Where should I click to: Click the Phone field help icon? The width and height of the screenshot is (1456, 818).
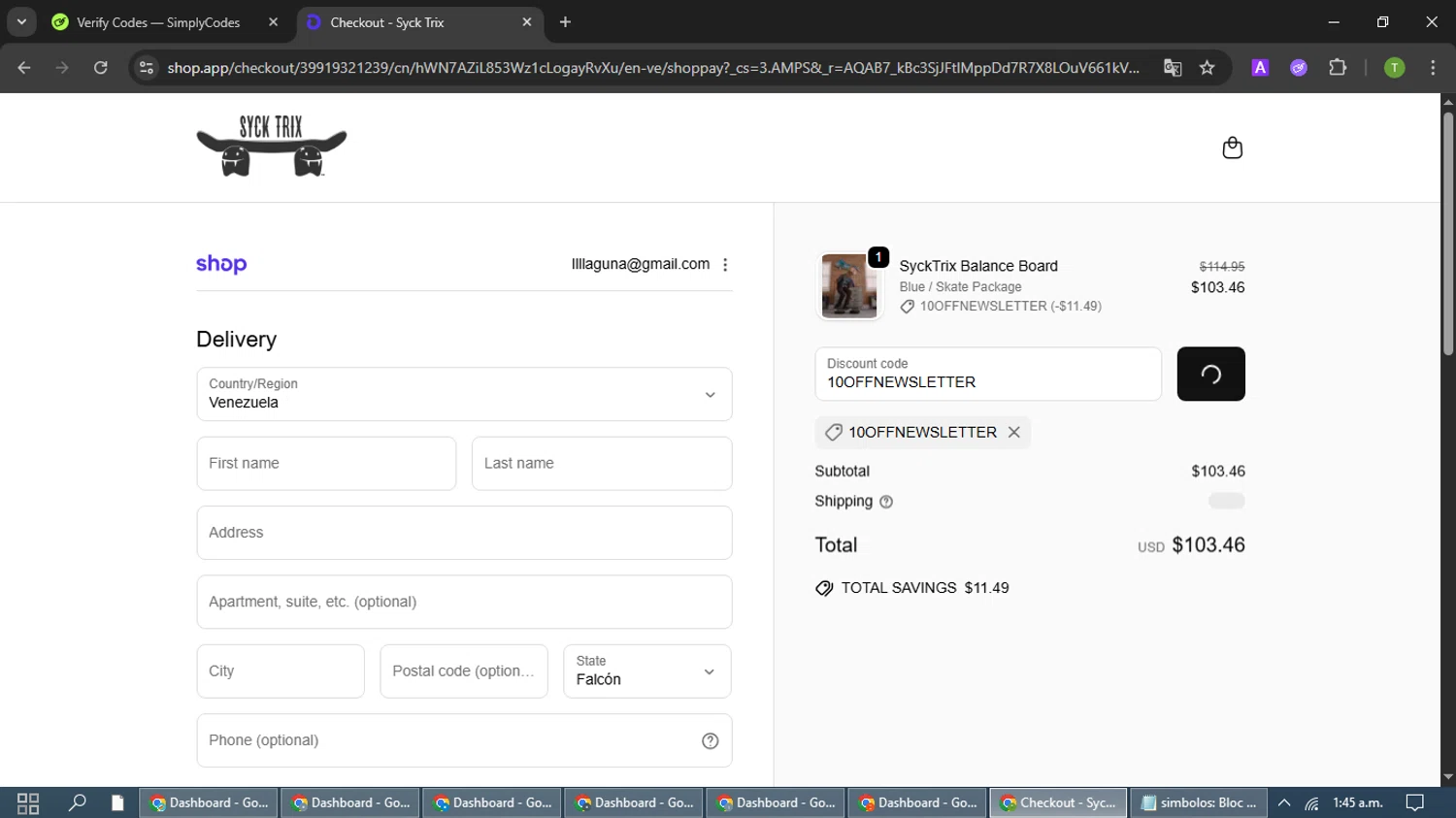coord(710,740)
